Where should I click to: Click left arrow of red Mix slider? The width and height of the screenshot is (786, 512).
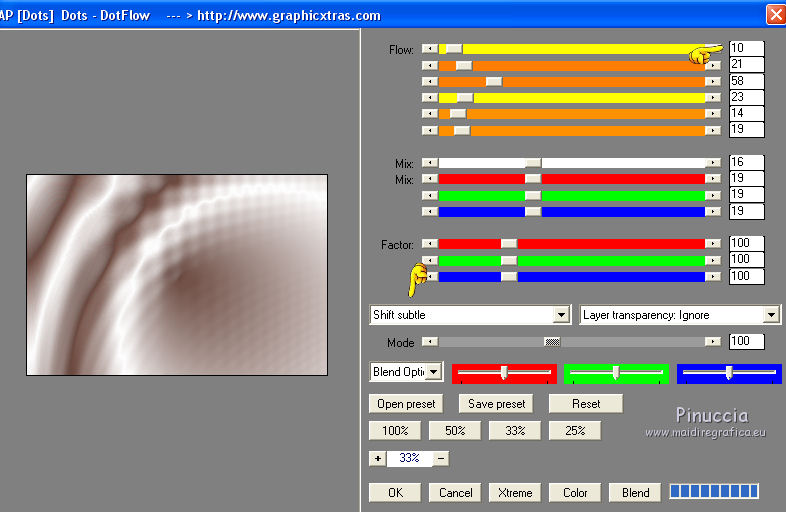(x=430, y=179)
